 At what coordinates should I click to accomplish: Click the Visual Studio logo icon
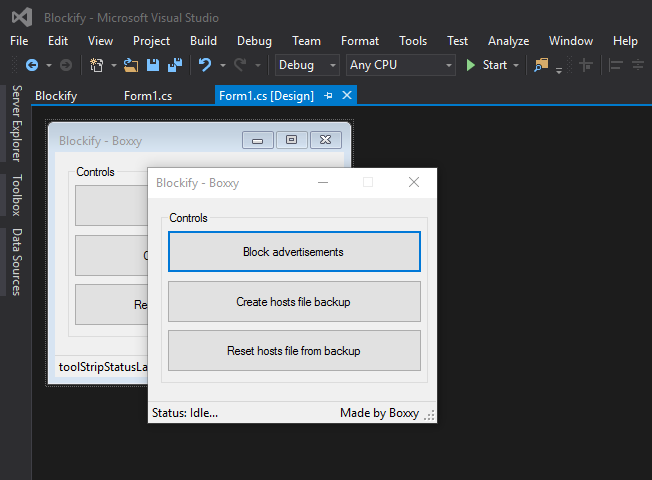pyautogui.click(x=22, y=17)
